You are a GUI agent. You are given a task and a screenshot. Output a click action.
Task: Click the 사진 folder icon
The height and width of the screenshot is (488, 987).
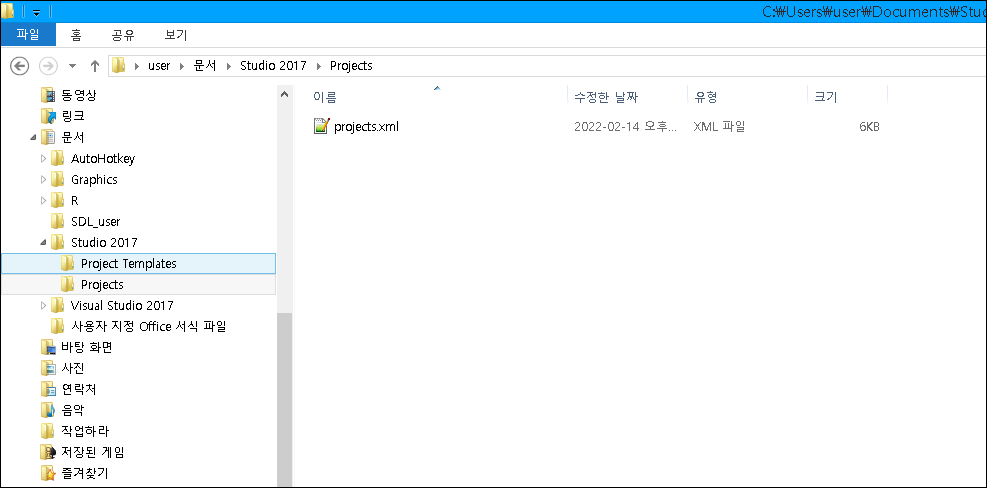click(x=48, y=368)
